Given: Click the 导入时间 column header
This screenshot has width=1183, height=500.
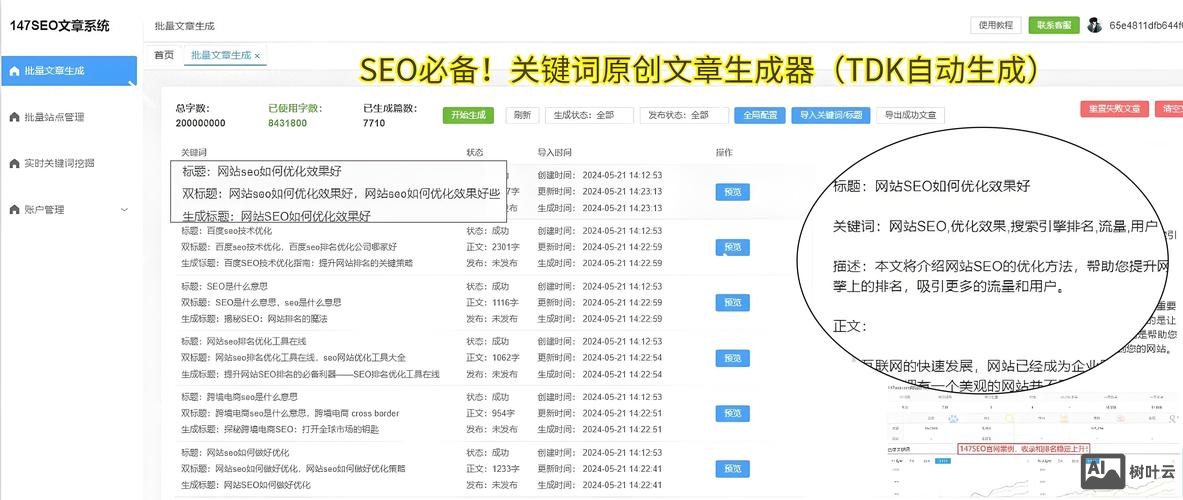Looking at the screenshot, I should pyautogui.click(x=555, y=152).
